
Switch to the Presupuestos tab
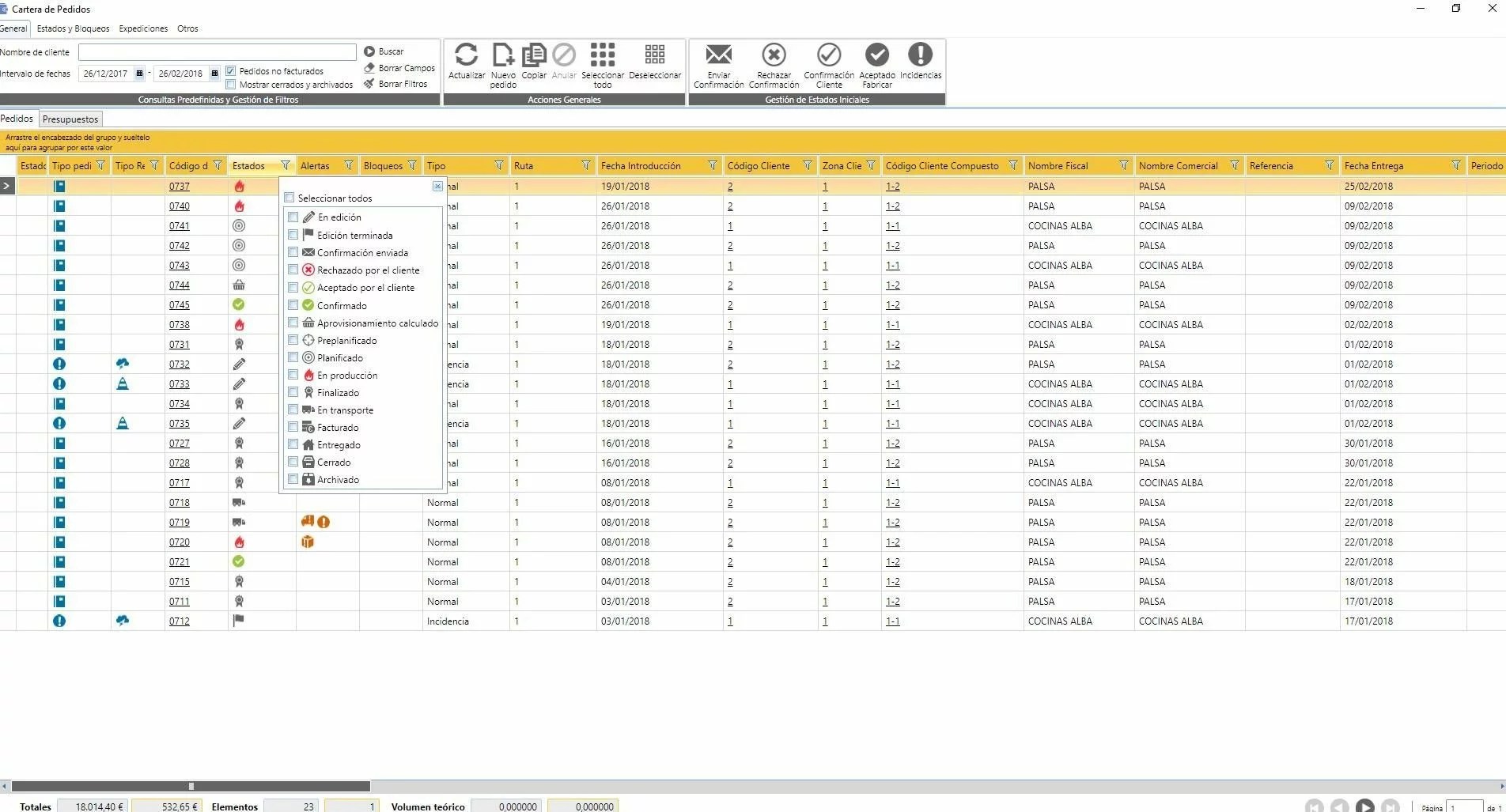click(x=70, y=119)
